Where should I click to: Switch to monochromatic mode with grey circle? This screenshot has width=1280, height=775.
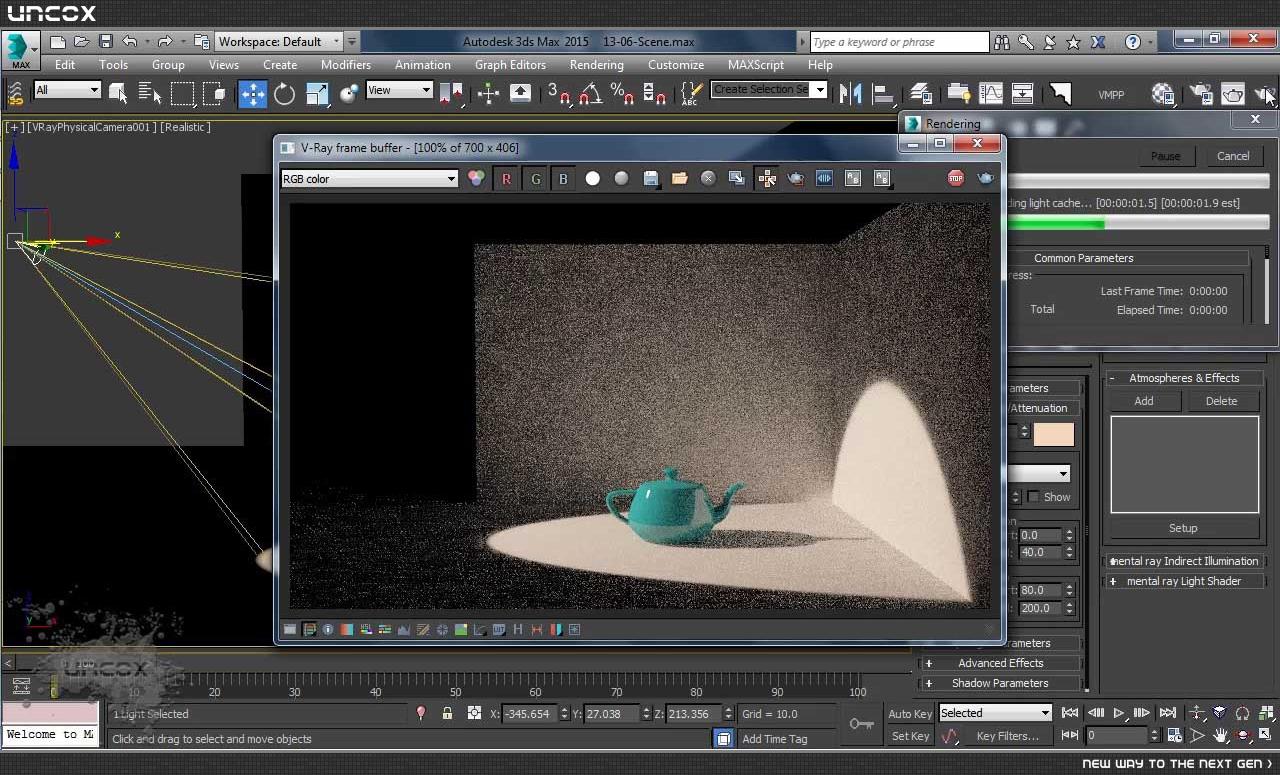621,178
